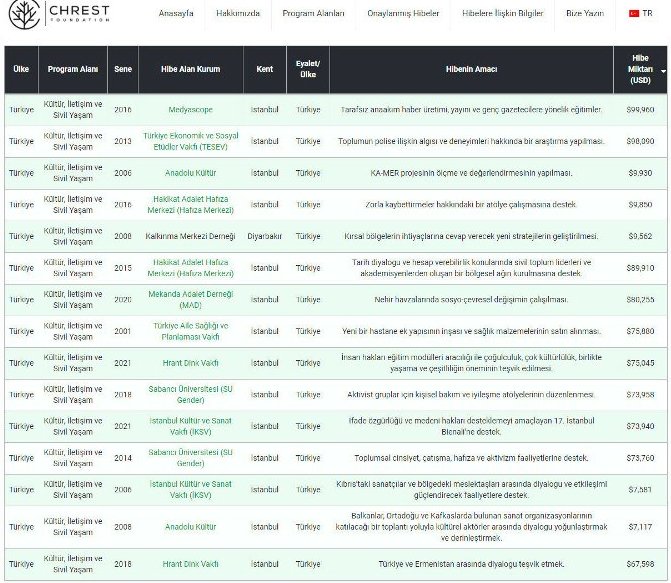Open Hafıza Merkezi link in 2015 row
Screen dimensions: 671x583
pos(190,268)
